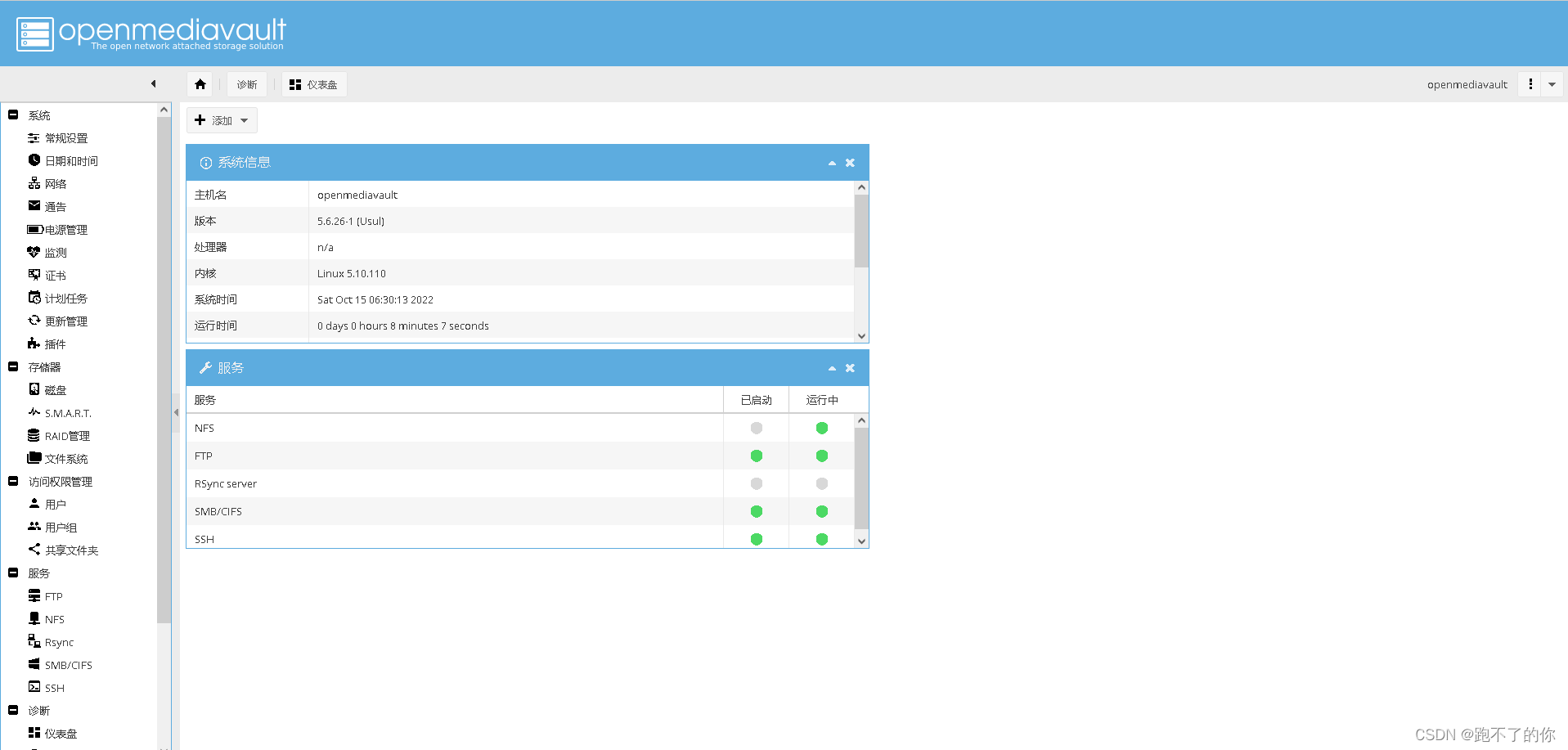This screenshot has height=750, width=1568.
Task: Click SMB/CIFS 已启动 status indicator
Action: point(757,511)
